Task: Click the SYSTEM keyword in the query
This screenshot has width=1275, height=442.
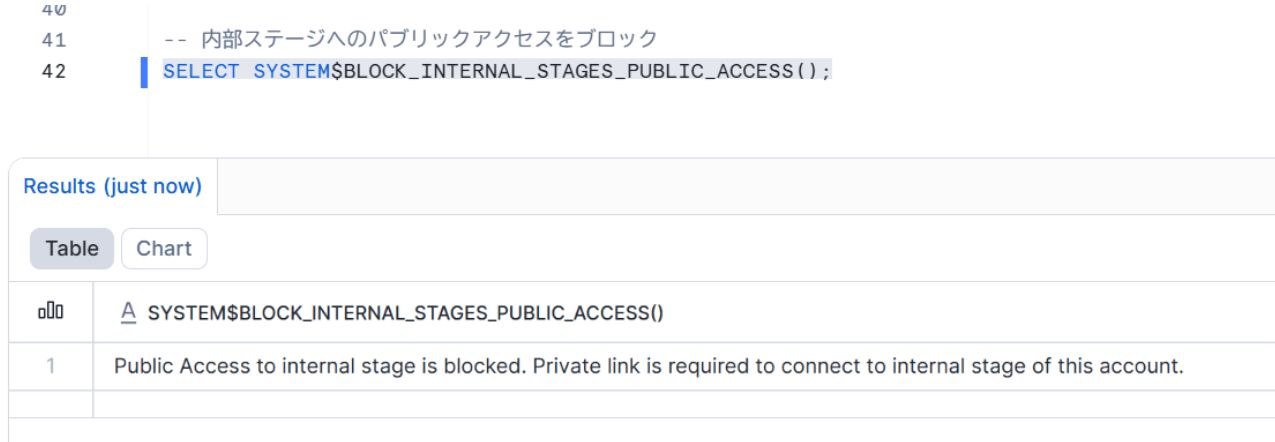Action: tap(292, 72)
